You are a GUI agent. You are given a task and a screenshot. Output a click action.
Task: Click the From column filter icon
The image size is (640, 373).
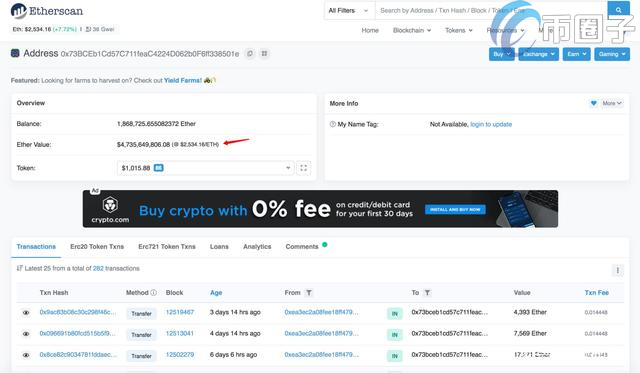coord(309,293)
